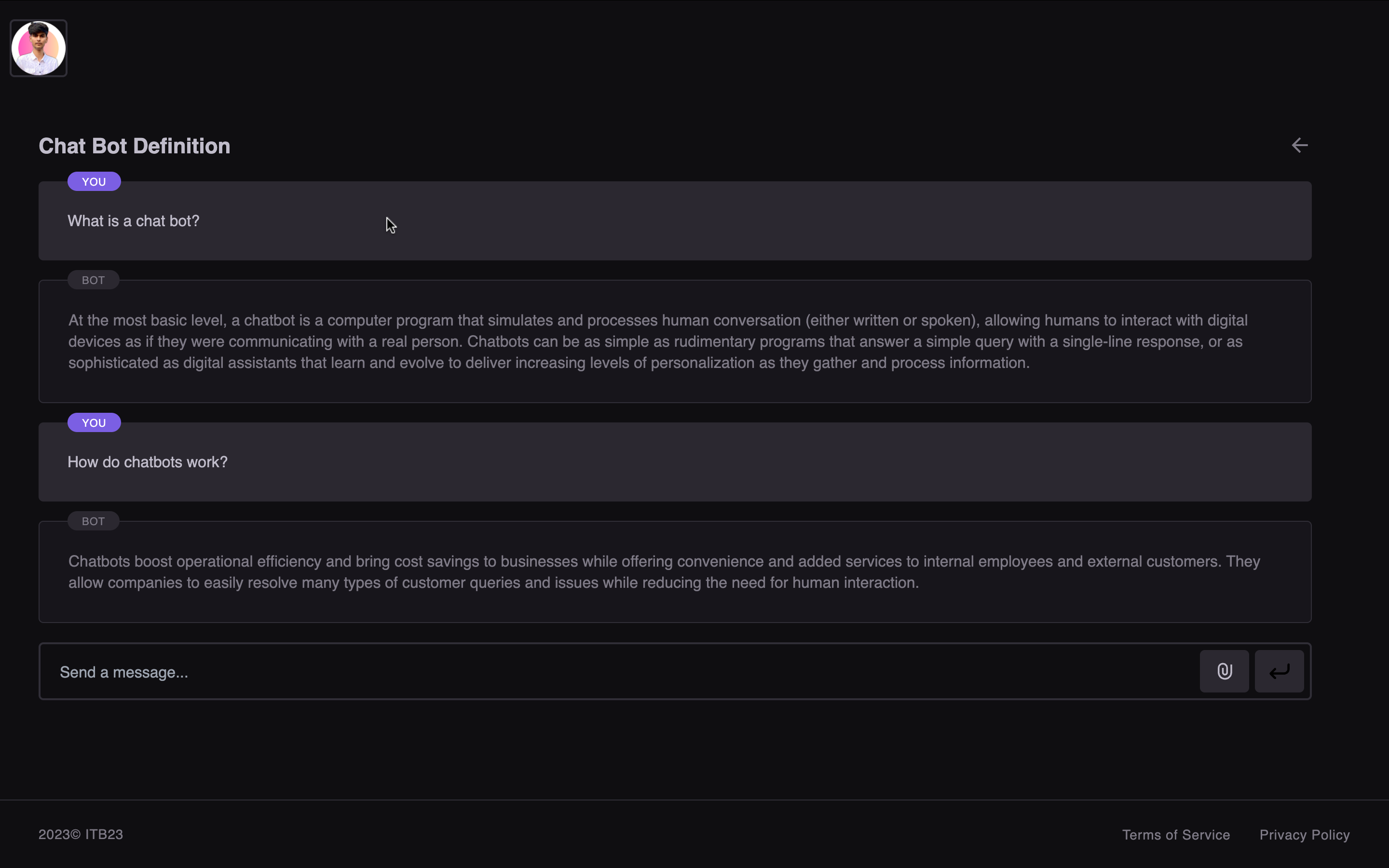1389x868 pixels.
Task: Click the word 'personalization' in bot reply
Action: pos(702,363)
